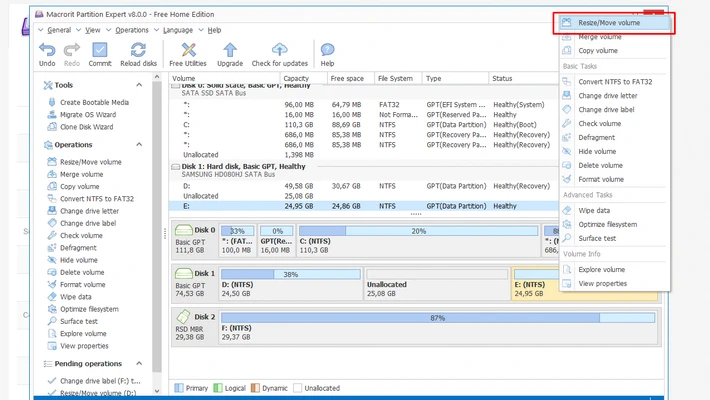The height and width of the screenshot is (400, 710).
Task: Choose Resize/Move volume in context menu
Action: tap(614, 23)
